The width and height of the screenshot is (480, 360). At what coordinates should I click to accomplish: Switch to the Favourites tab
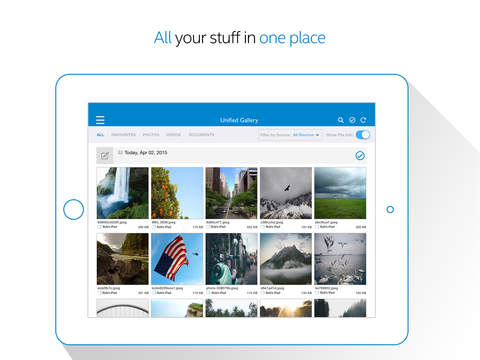[123, 135]
